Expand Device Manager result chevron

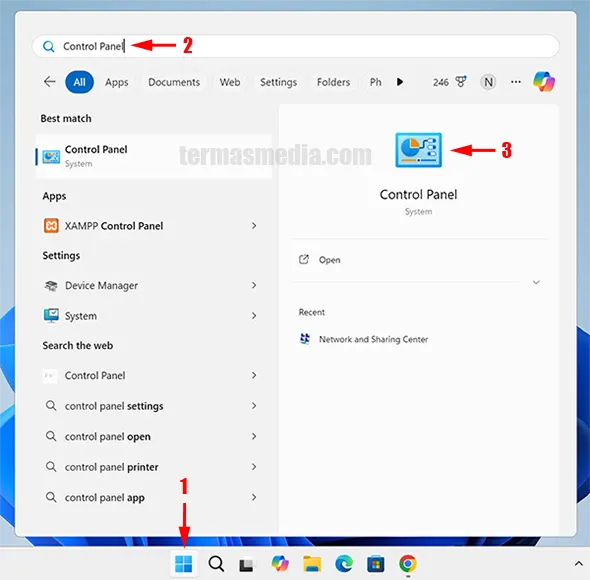(254, 285)
